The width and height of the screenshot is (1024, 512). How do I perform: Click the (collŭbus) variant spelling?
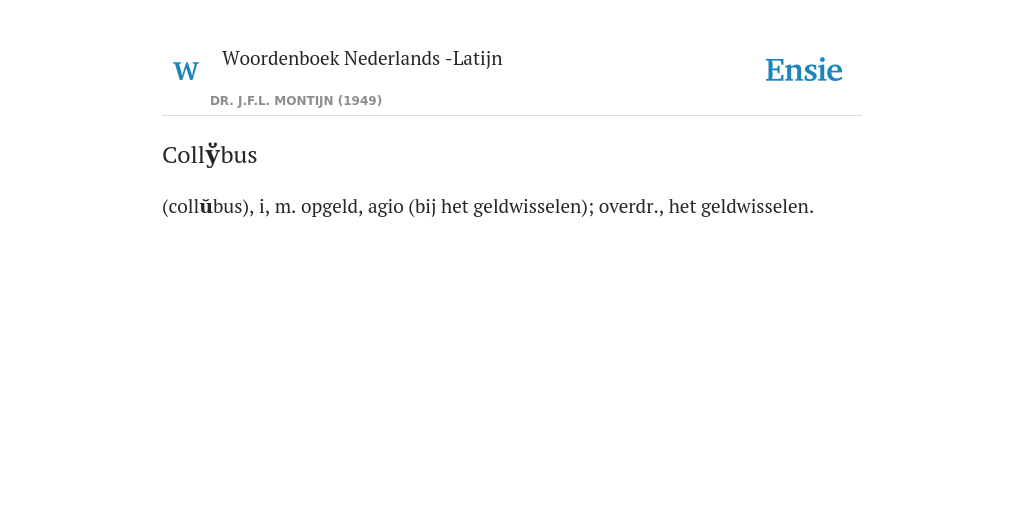(x=207, y=207)
